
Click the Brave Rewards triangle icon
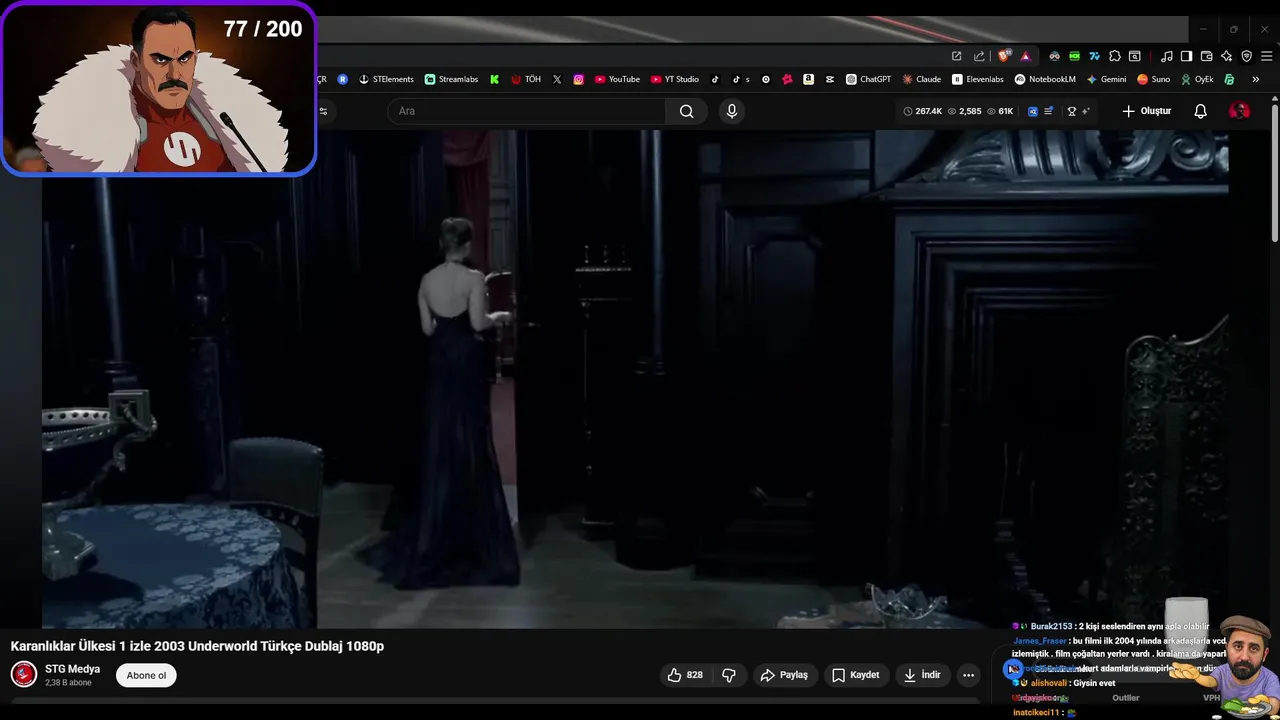point(1025,57)
